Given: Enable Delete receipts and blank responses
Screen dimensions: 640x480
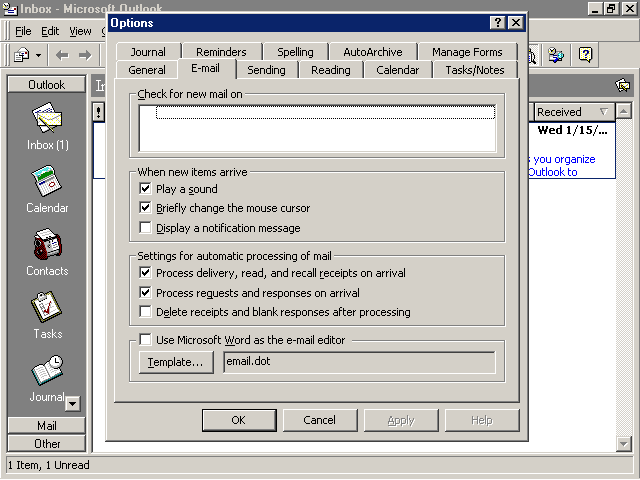Looking at the screenshot, I should coord(145,311).
